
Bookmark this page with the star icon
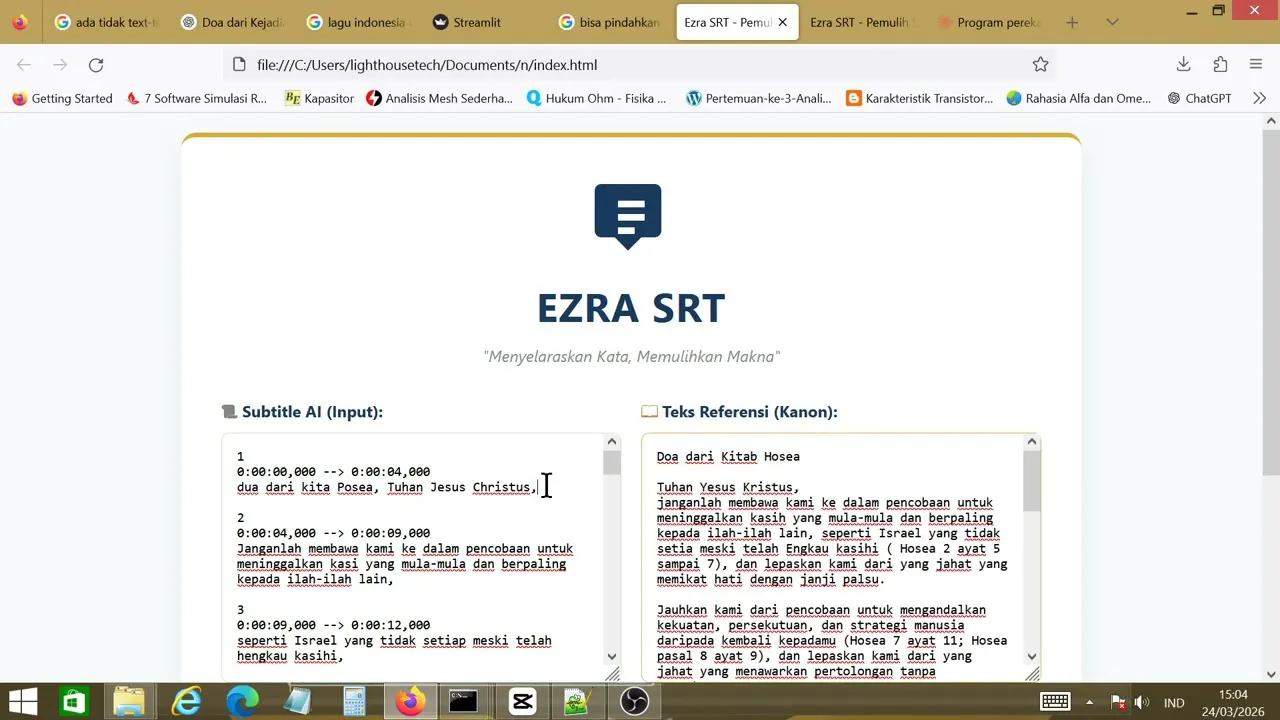click(x=1040, y=65)
